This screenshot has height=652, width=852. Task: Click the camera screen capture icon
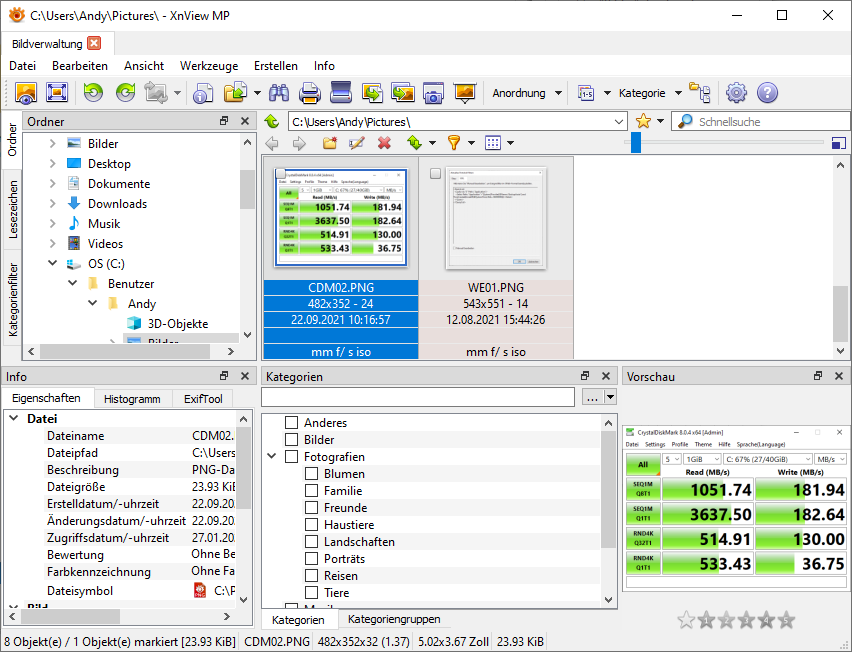(x=433, y=93)
